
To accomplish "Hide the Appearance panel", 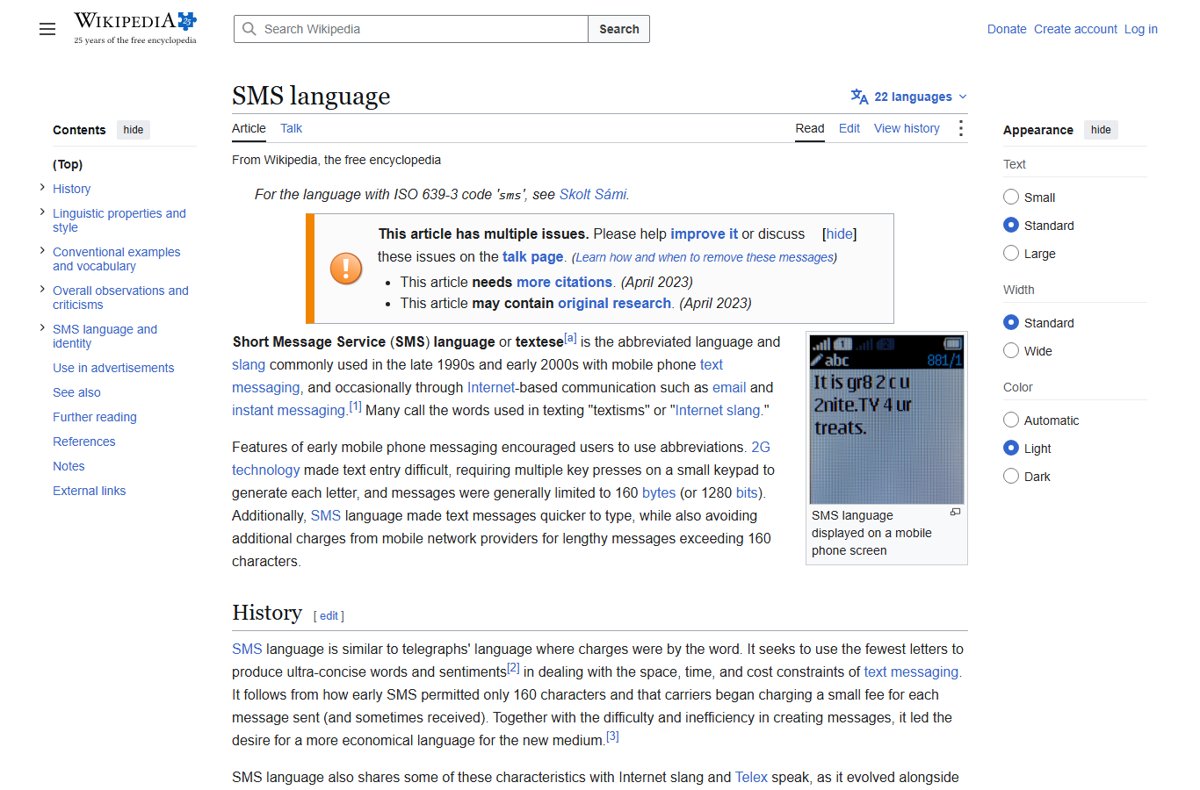I will pos(1100,130).
